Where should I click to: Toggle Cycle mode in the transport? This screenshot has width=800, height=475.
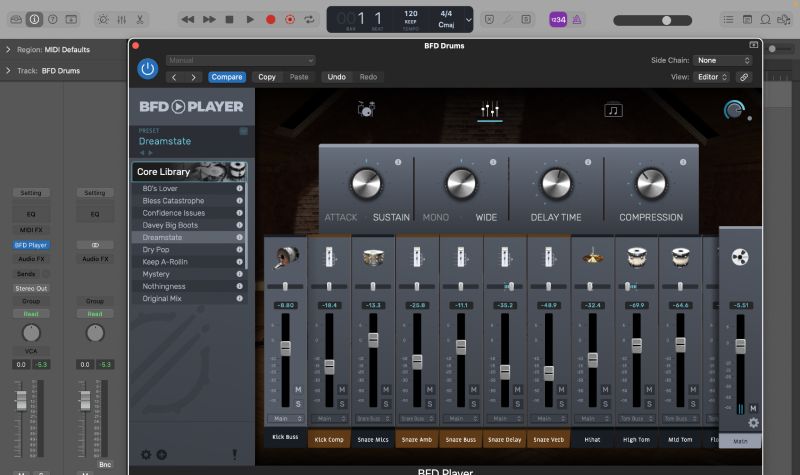309,19
